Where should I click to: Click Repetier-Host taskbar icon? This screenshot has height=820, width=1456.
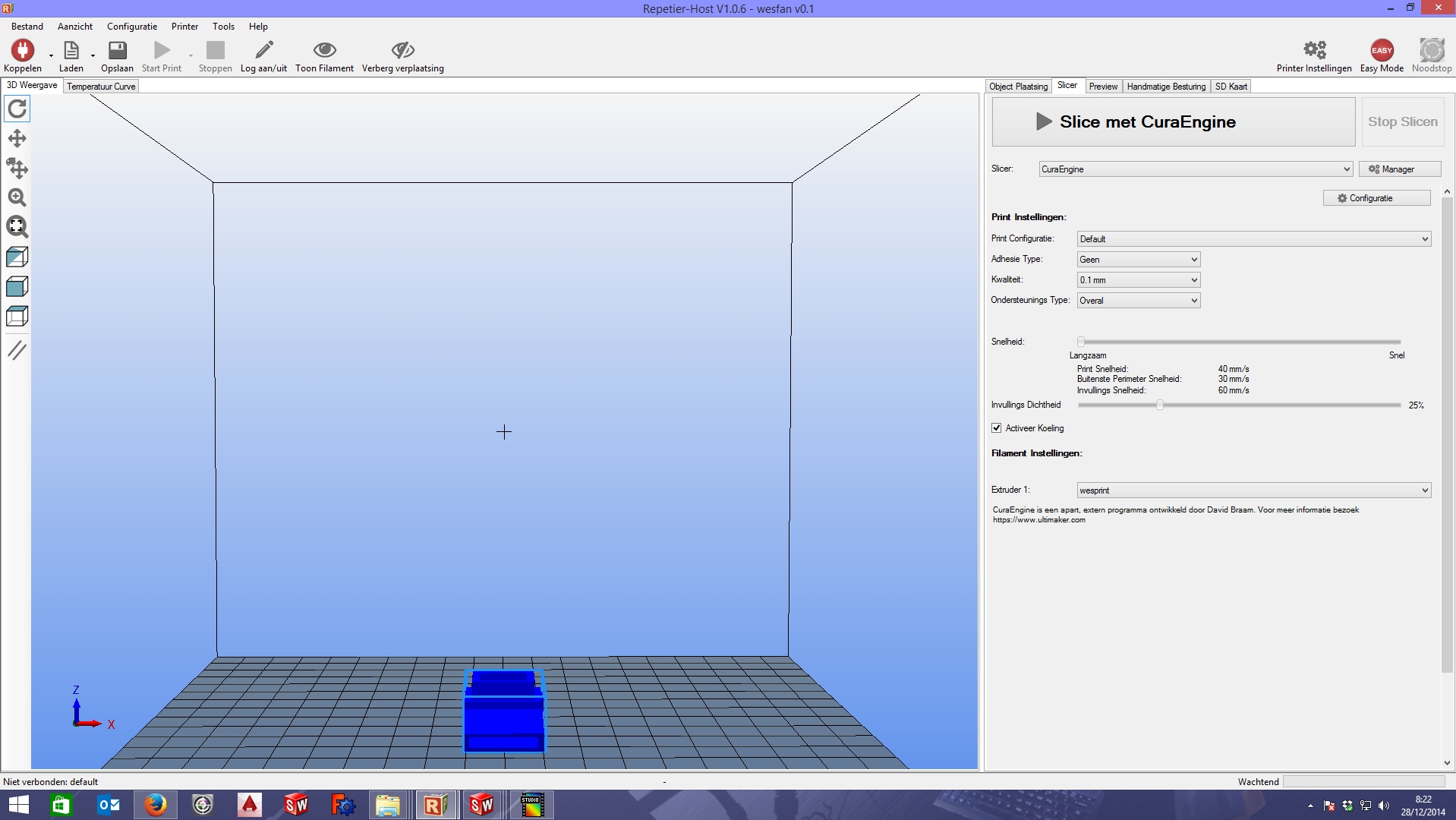coord(435,805)
